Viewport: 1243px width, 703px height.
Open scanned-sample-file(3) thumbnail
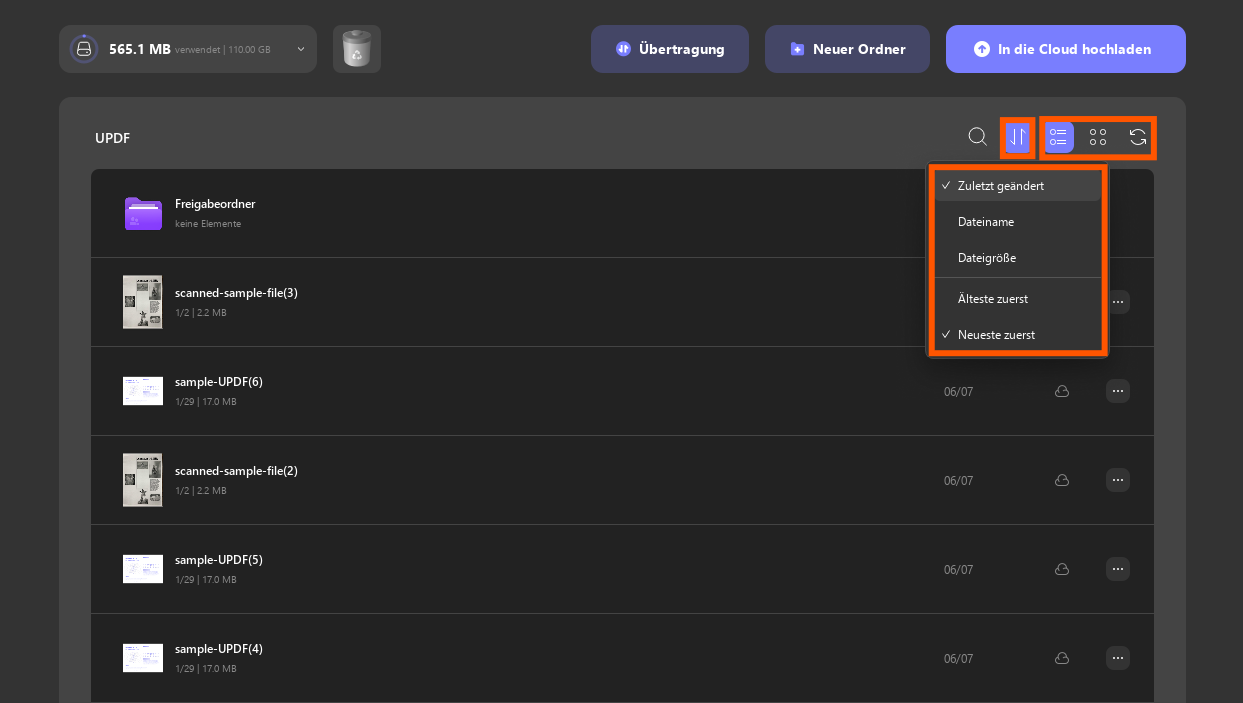click(x=143, y=302)
